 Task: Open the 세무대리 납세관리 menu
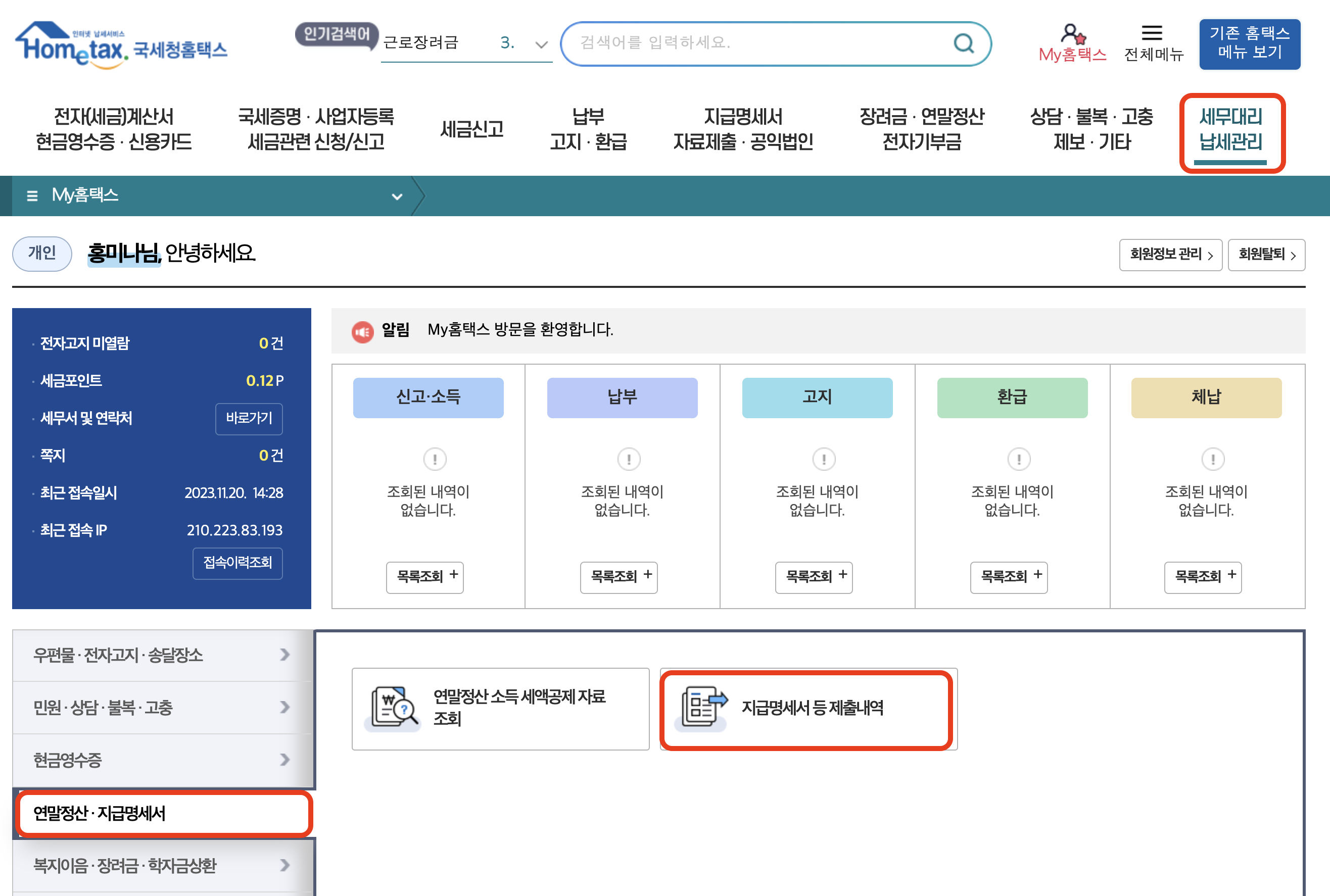coord(1230,130)
